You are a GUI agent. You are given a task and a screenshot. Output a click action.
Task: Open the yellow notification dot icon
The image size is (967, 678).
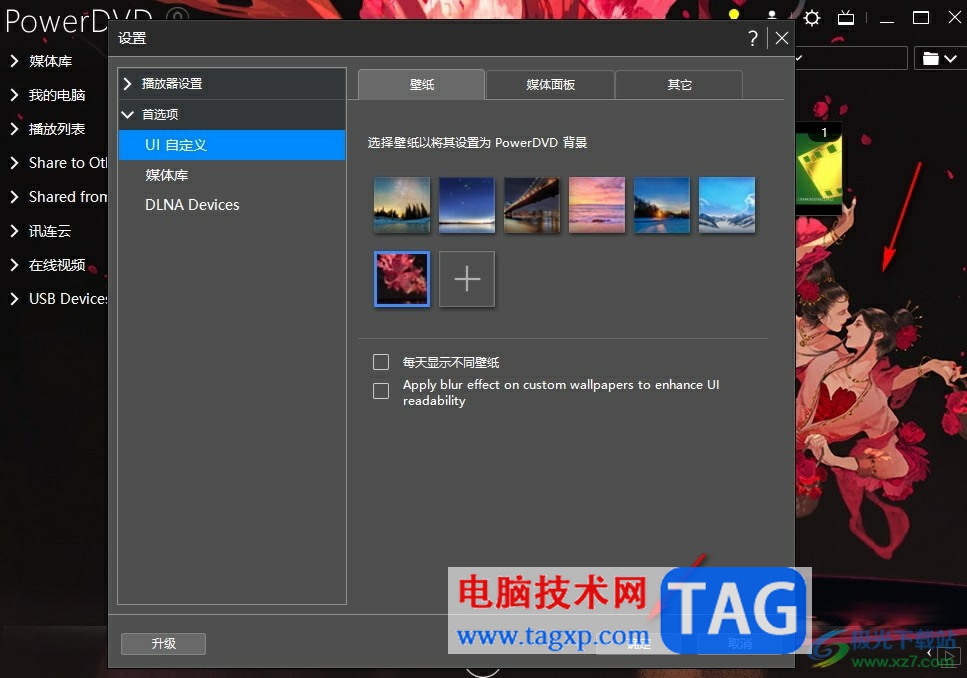point(734,14)
